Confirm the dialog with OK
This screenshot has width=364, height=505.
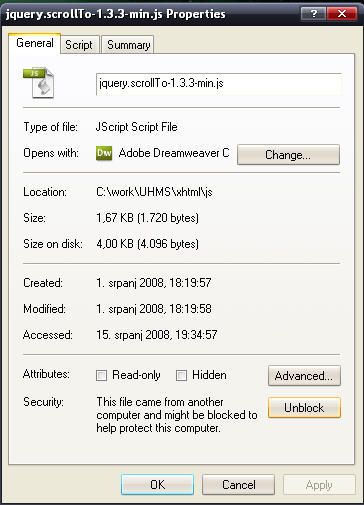click(x=157, y=485)
